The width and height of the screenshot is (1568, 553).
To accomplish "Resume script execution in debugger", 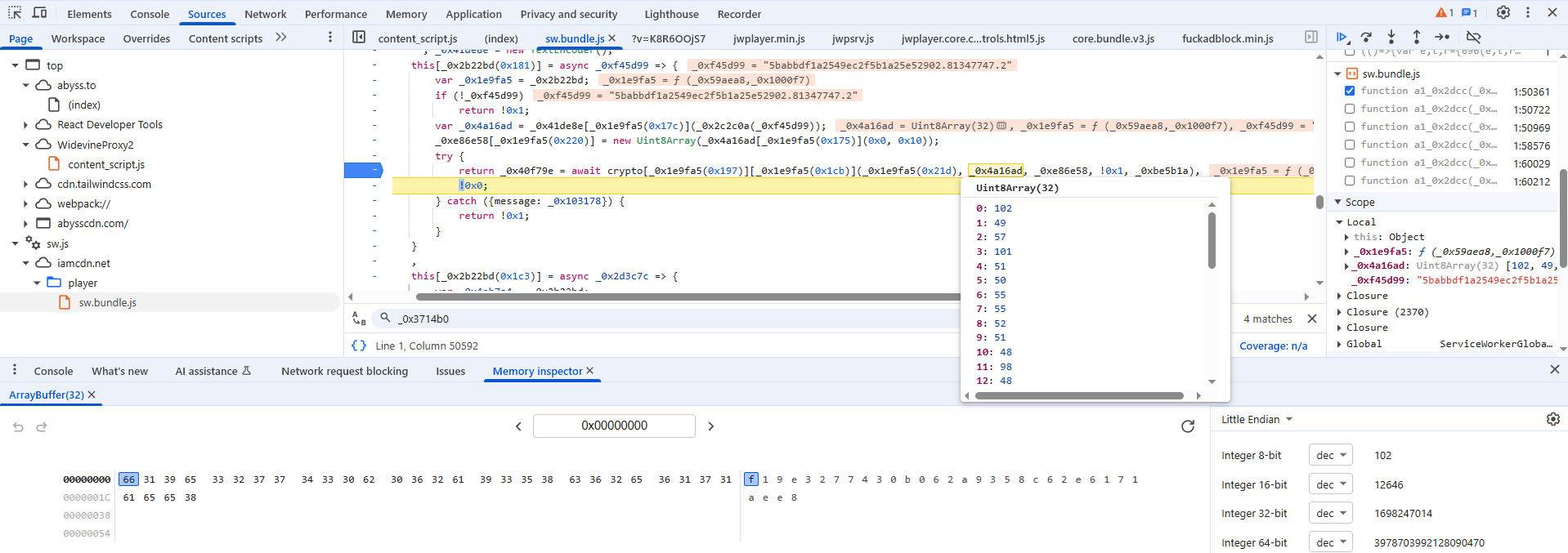I will 1342,37.
